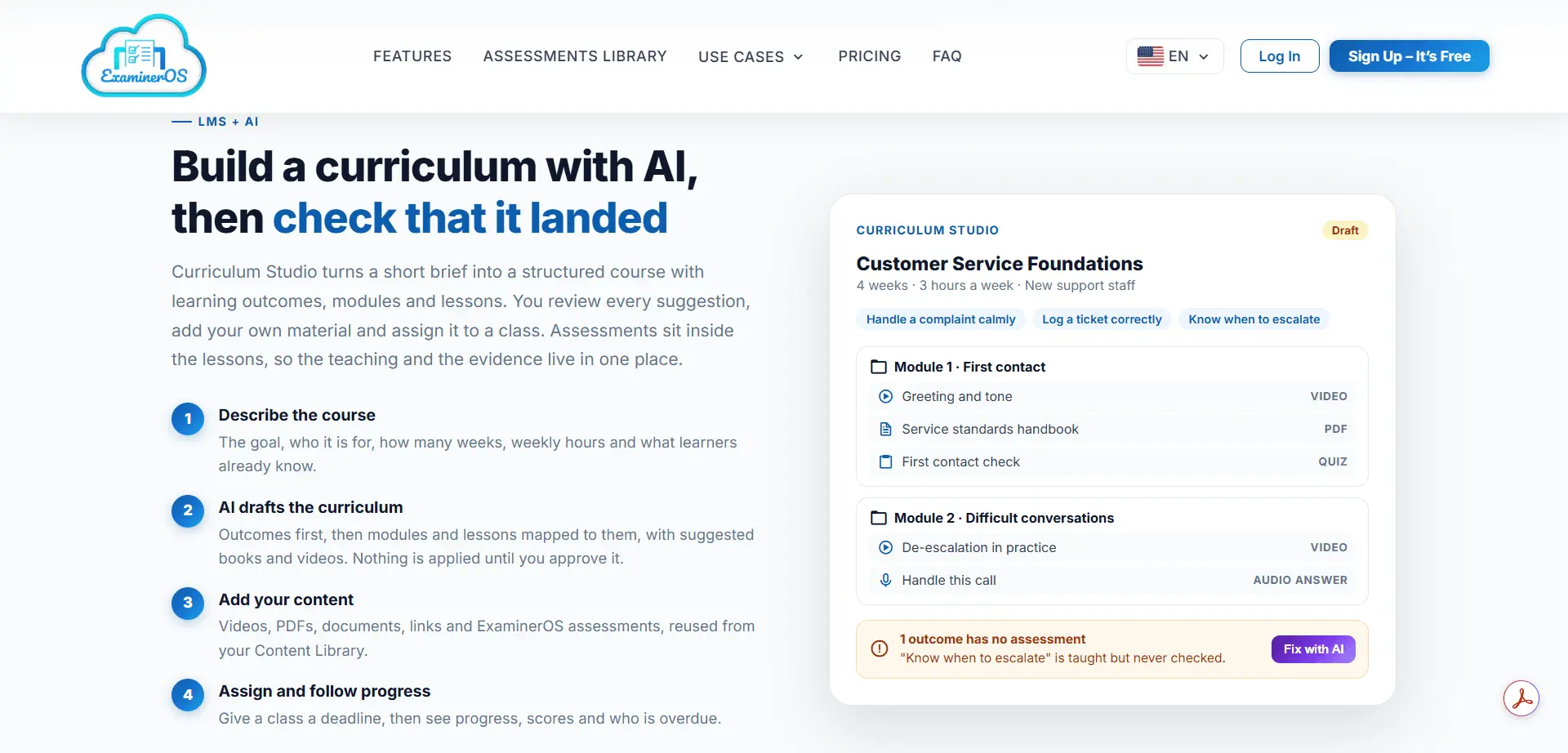Click the document icon for Service standards handbook
The width and height of the screenshot is (1568, 753).
pos(885,429)
